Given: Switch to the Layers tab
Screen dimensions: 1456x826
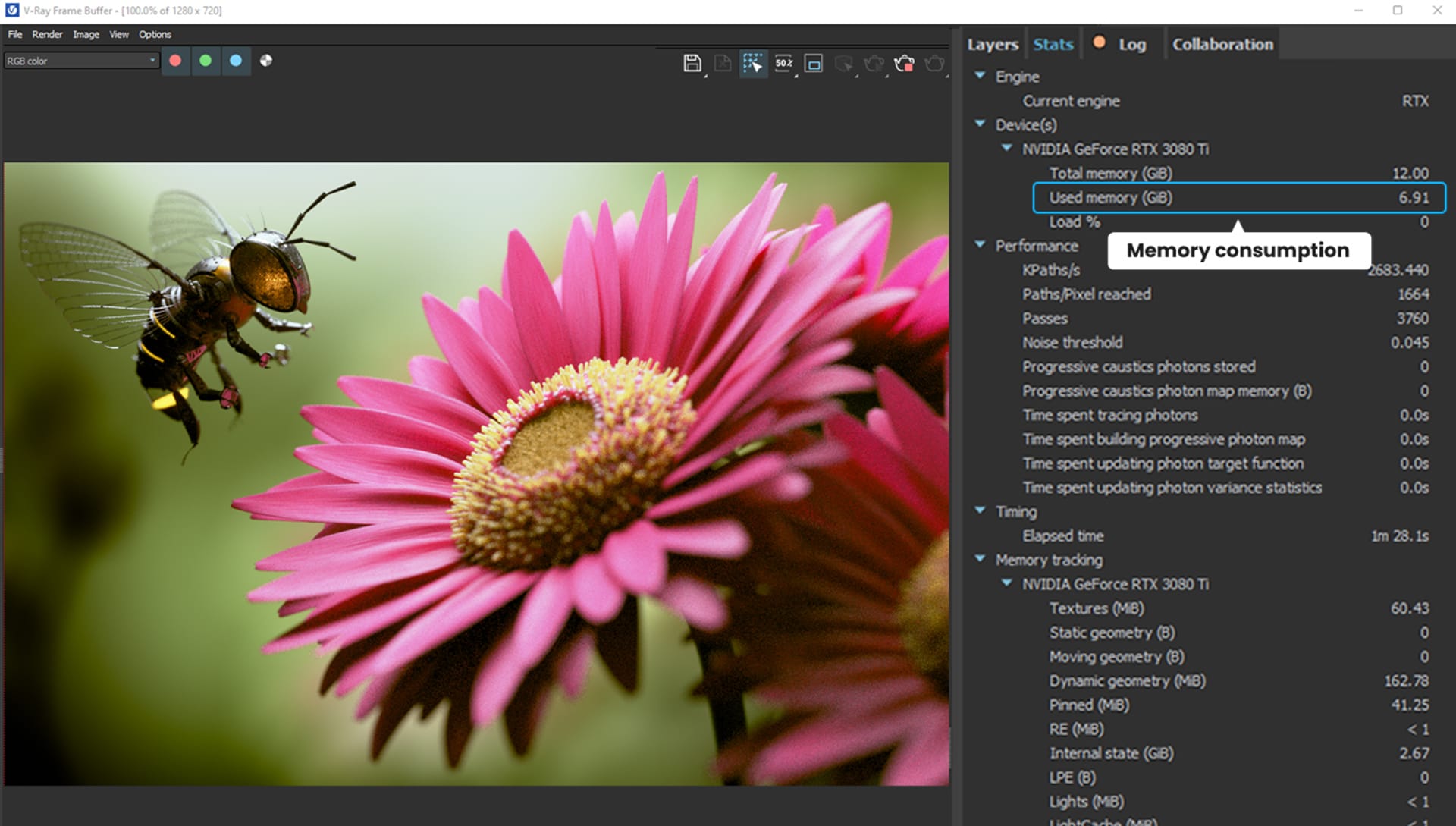Looking at the screenshot, I should (994, 44).
